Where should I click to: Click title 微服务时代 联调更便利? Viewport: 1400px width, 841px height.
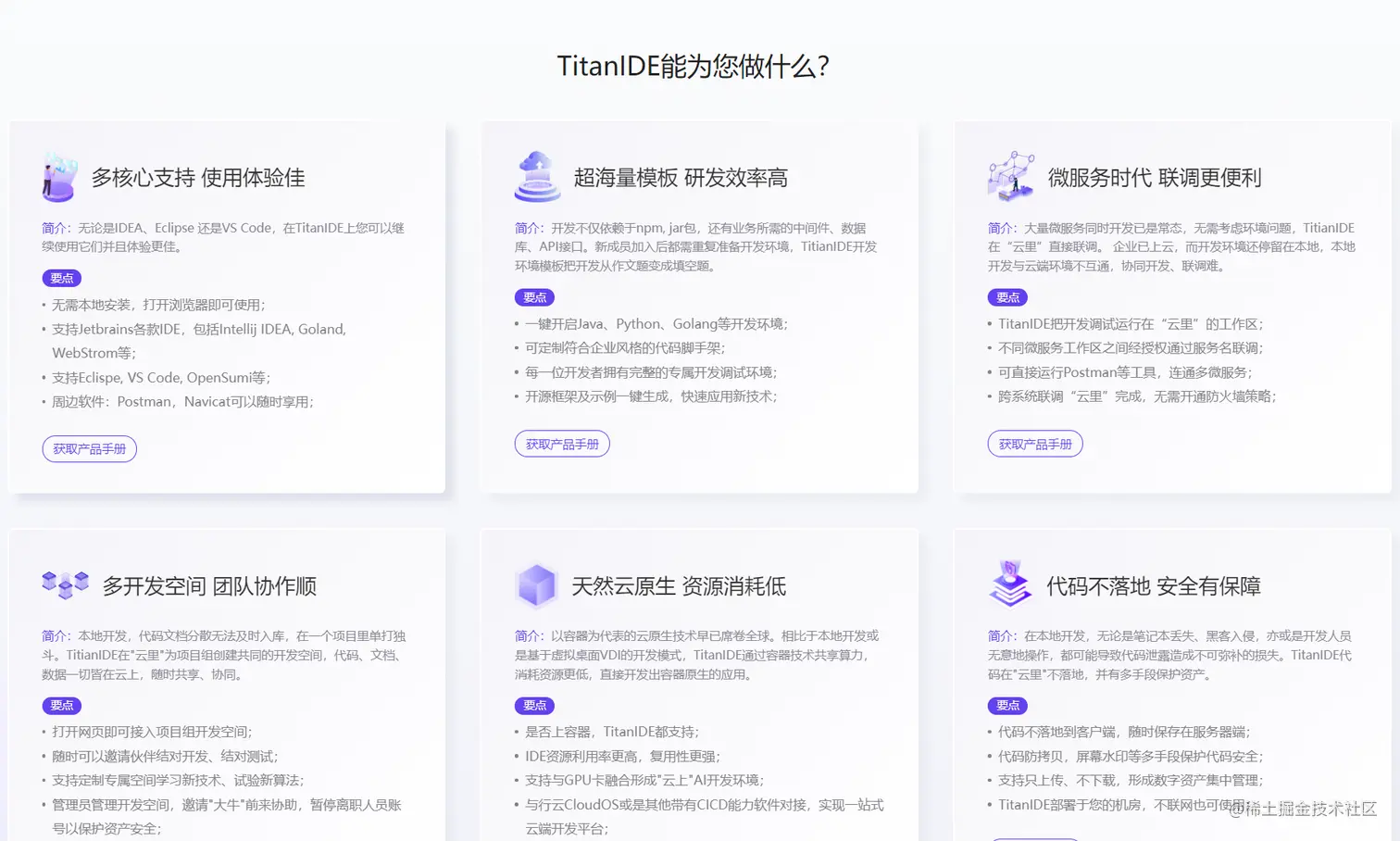(x=1155, y=178)
